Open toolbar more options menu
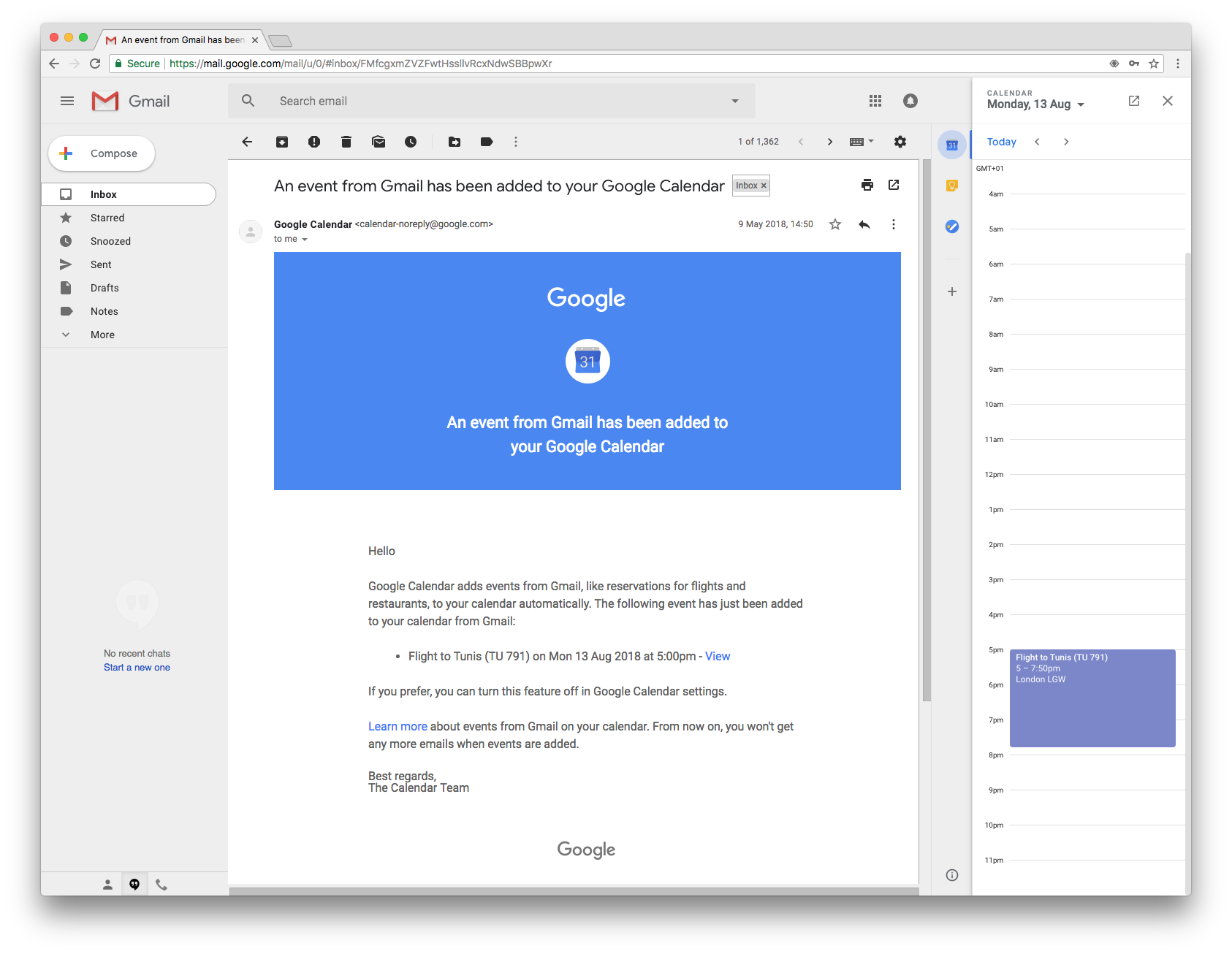1232x954 pixels. point(516,142)
